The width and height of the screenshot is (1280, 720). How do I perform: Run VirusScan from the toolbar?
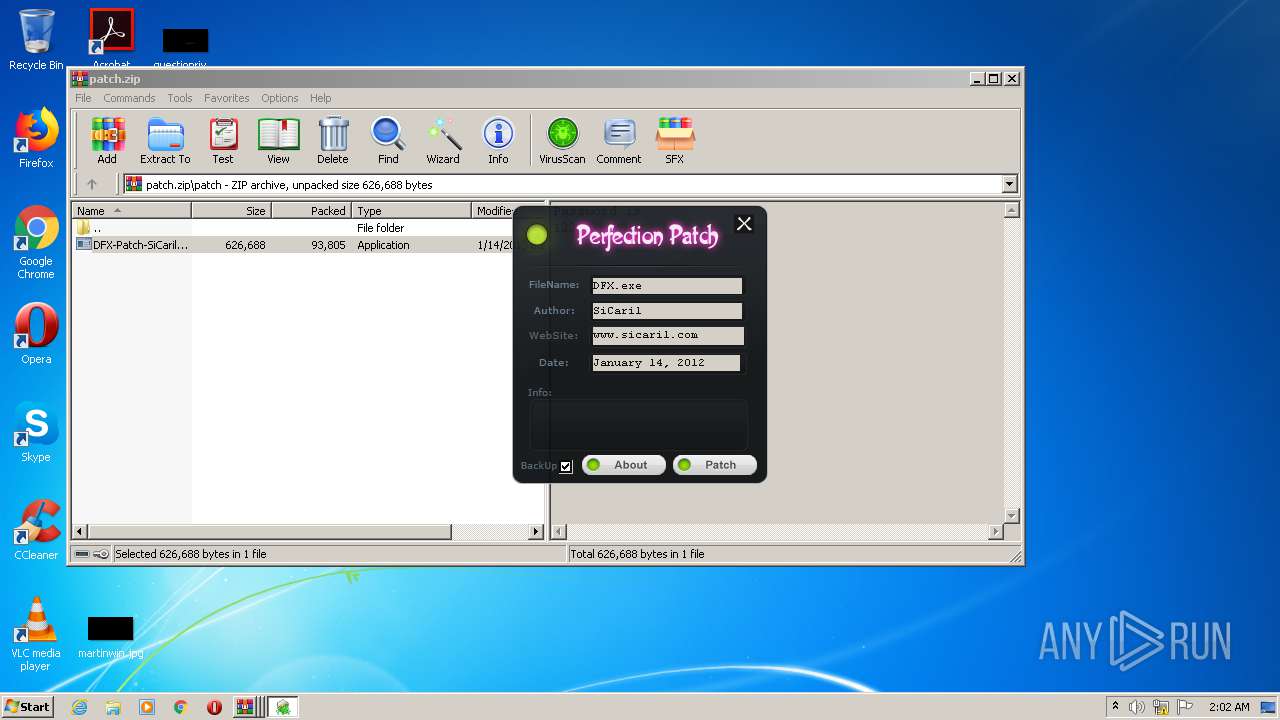[562, 140]
